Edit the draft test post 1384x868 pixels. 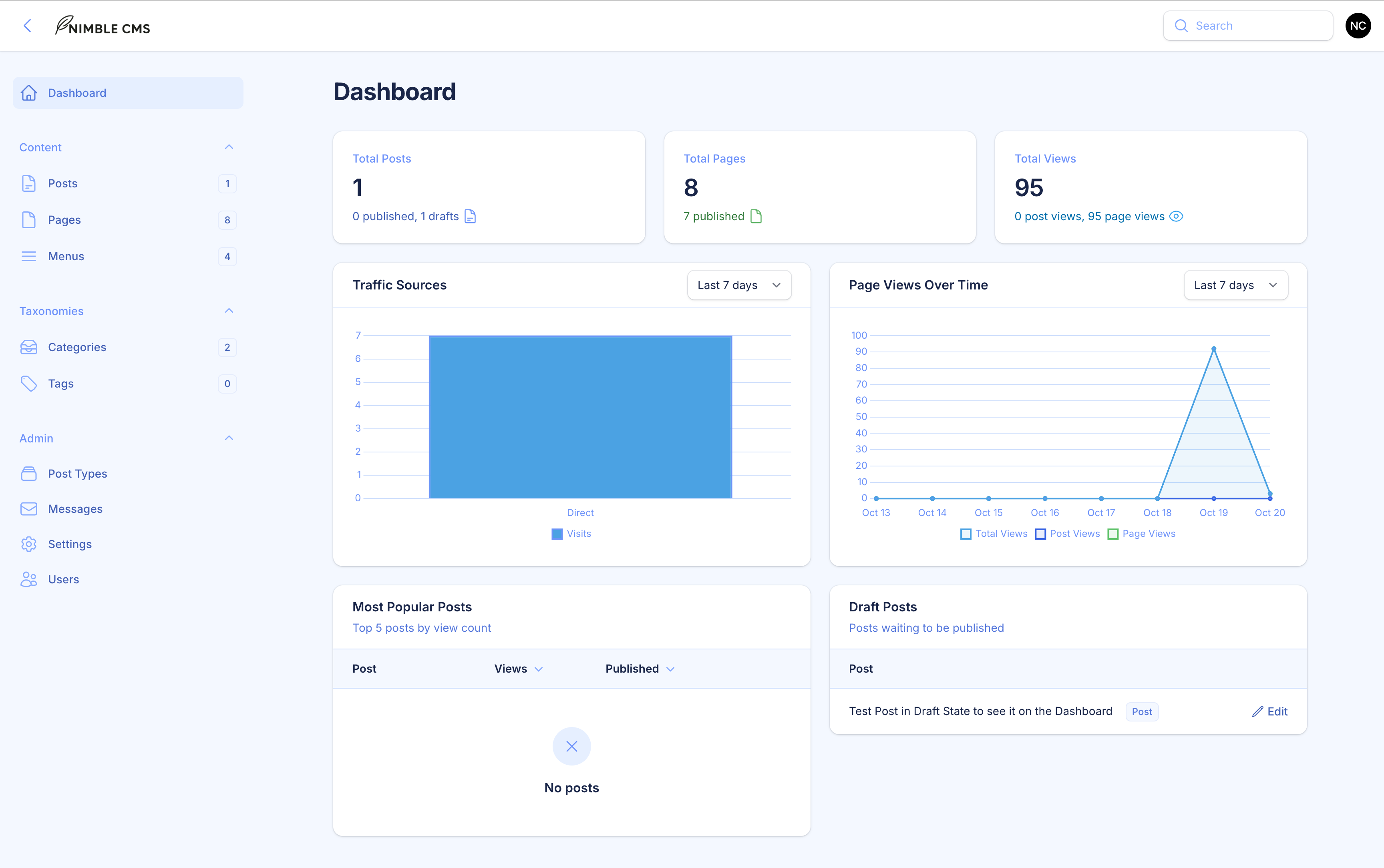1270,711
